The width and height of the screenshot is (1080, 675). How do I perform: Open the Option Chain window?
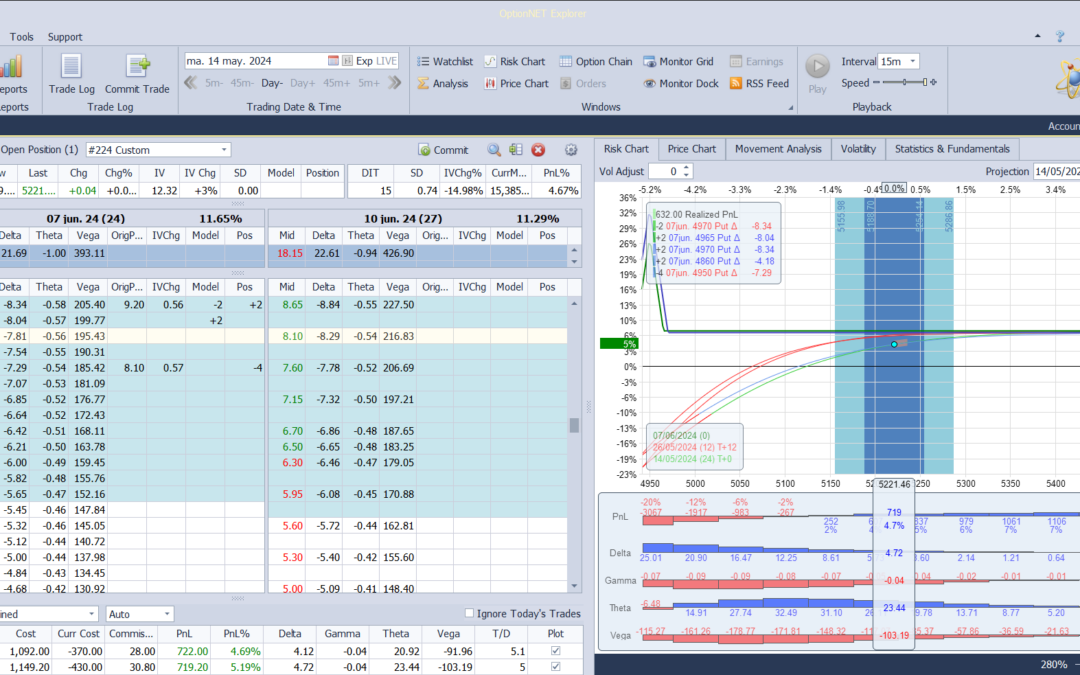[596, 61]
